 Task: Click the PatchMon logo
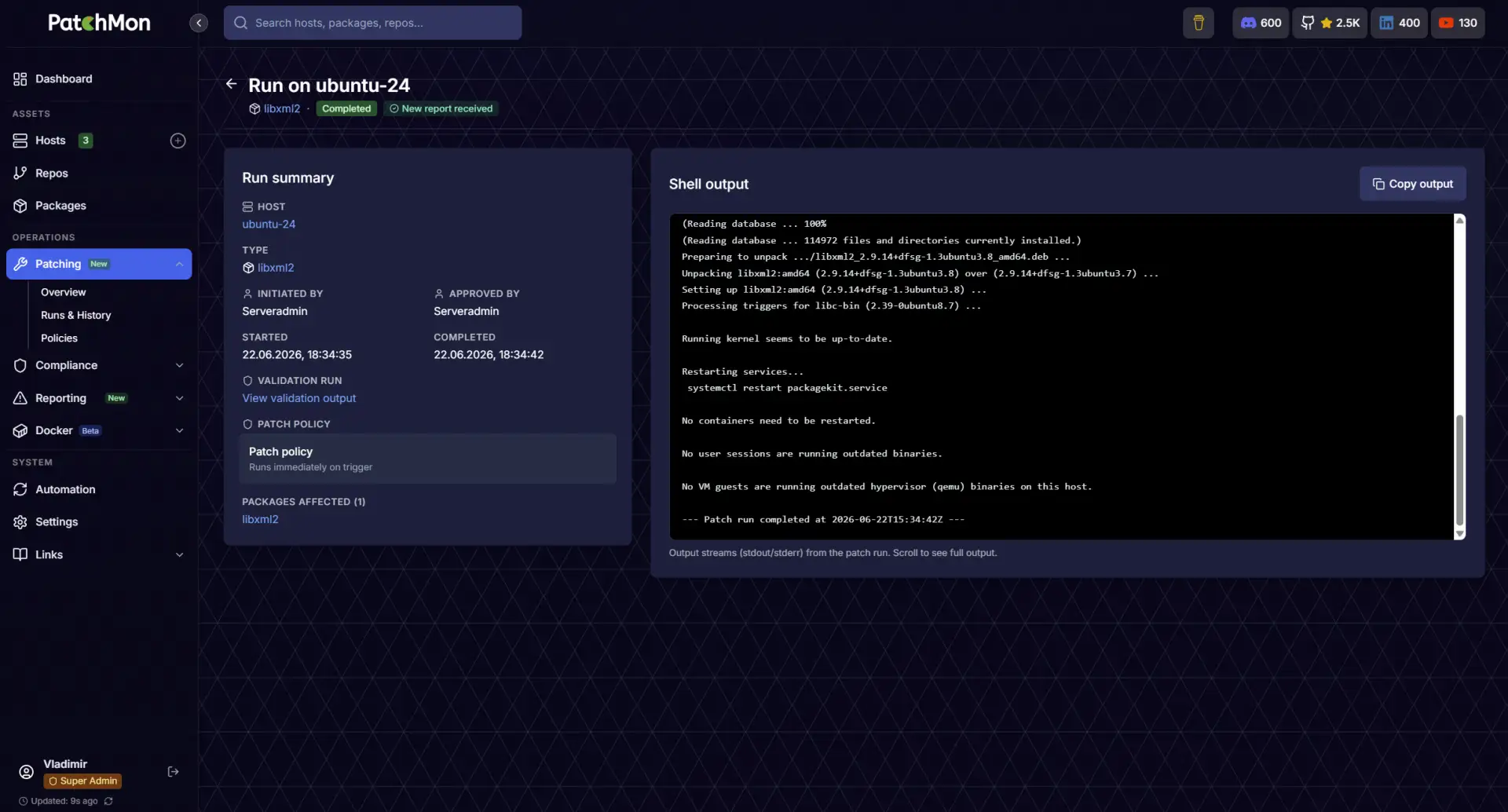click(99, 23)
